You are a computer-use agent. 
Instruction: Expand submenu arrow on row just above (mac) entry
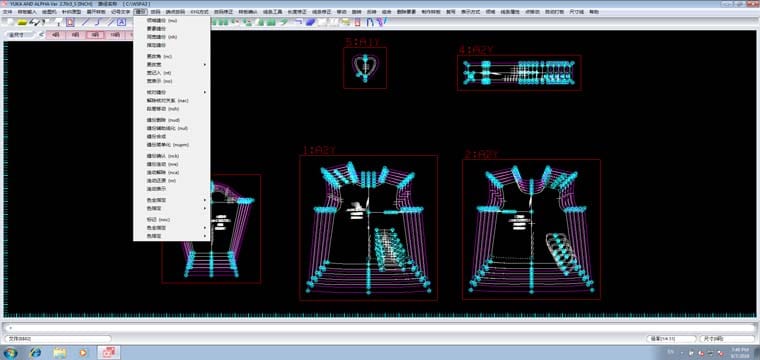205,92
